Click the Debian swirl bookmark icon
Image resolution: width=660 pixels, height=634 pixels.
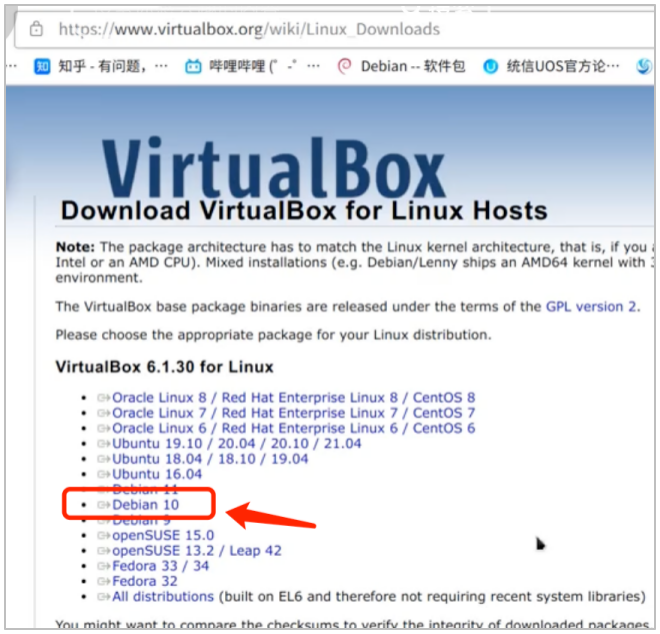pos(345,66)
